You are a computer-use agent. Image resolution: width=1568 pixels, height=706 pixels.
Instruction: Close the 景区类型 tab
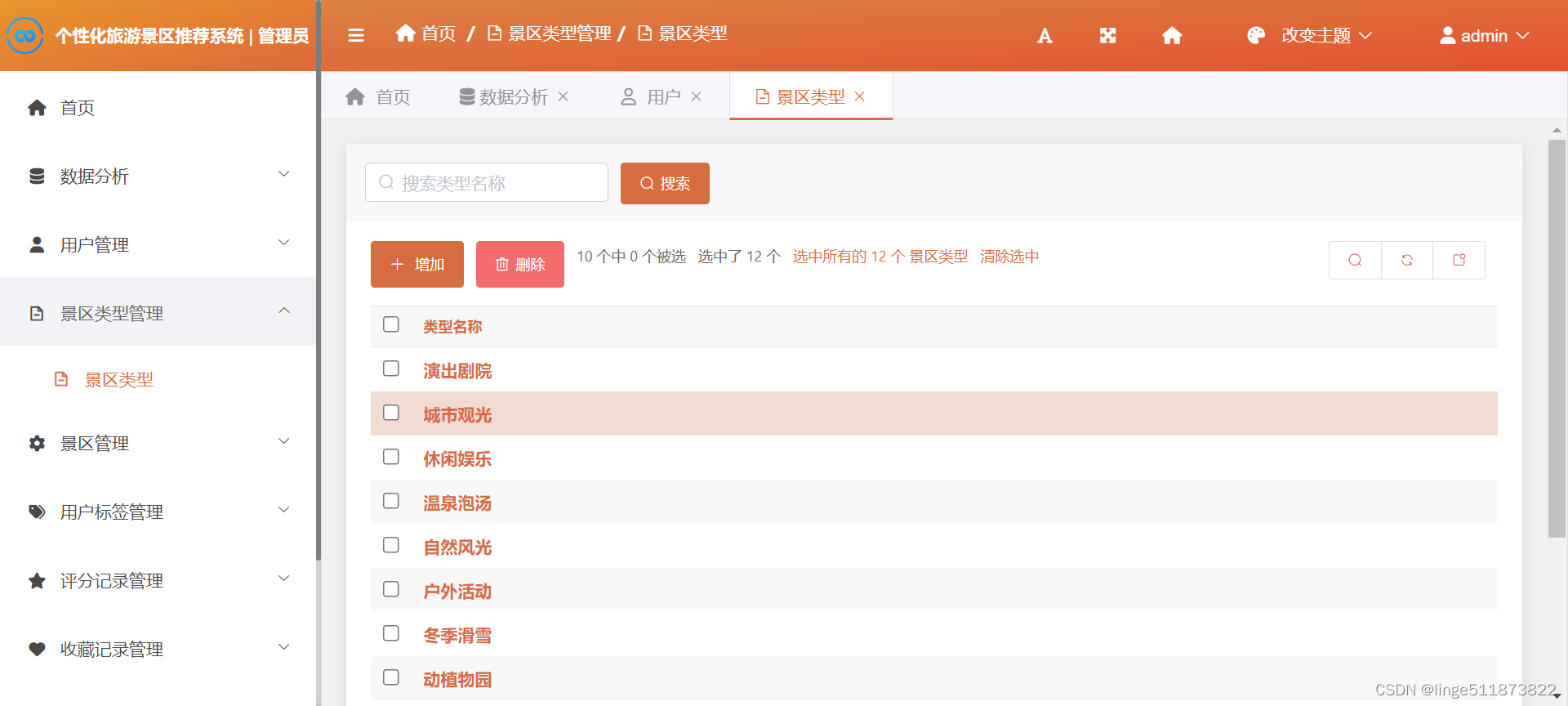click(x=860, y=96)
